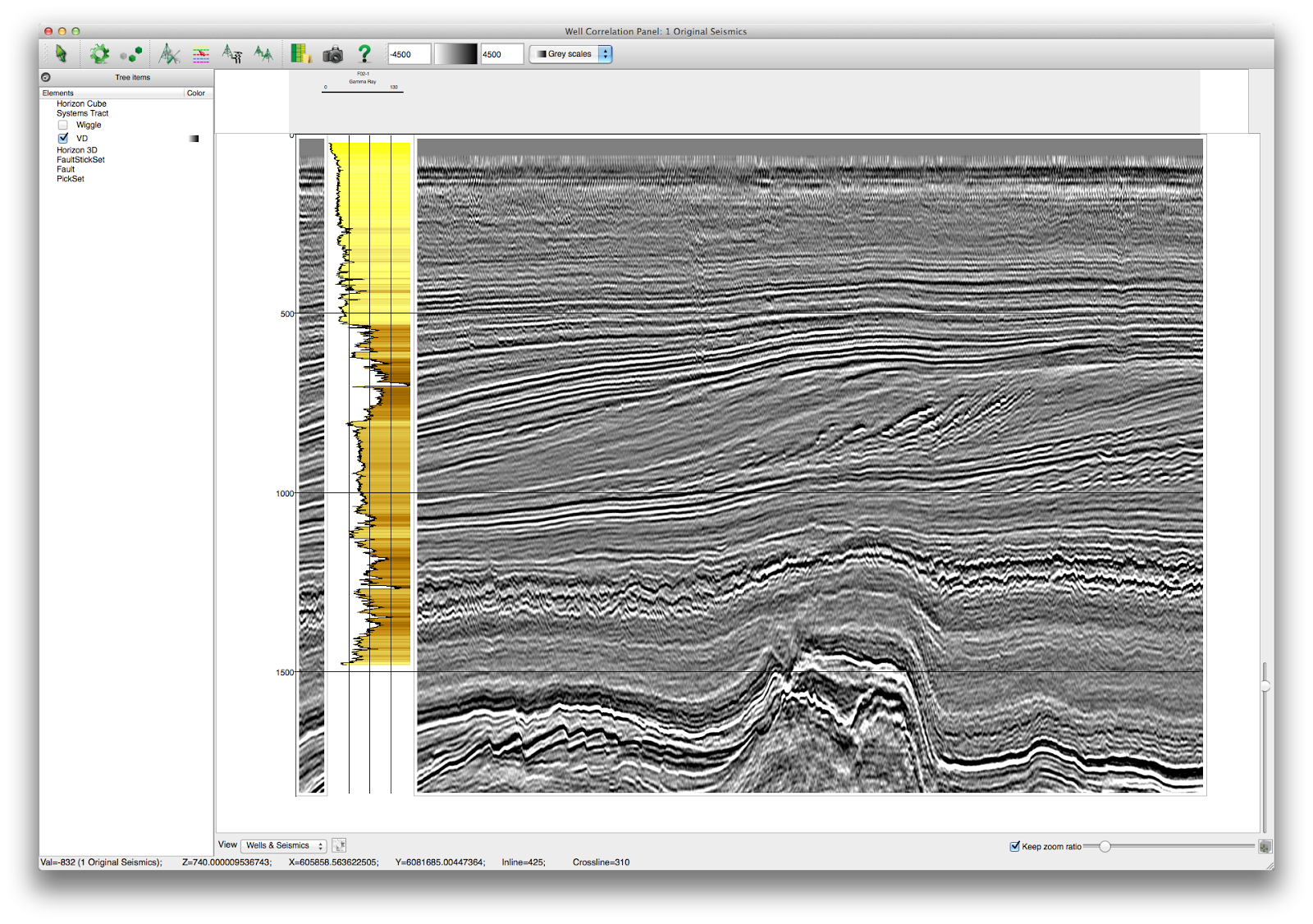Viewport: 1313px width, 924px height.
Task: Take a snapshot with the camera icon
Action: tap(333, 53)
